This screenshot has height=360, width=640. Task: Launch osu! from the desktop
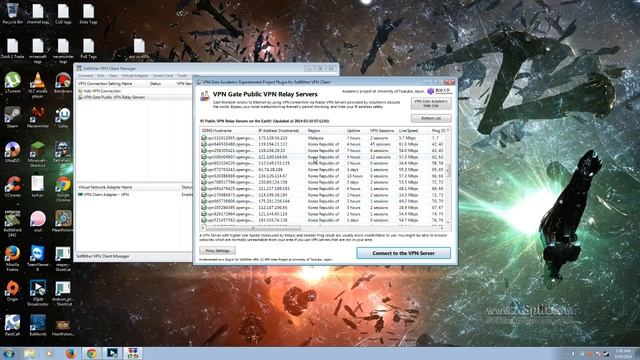(38, 222)
